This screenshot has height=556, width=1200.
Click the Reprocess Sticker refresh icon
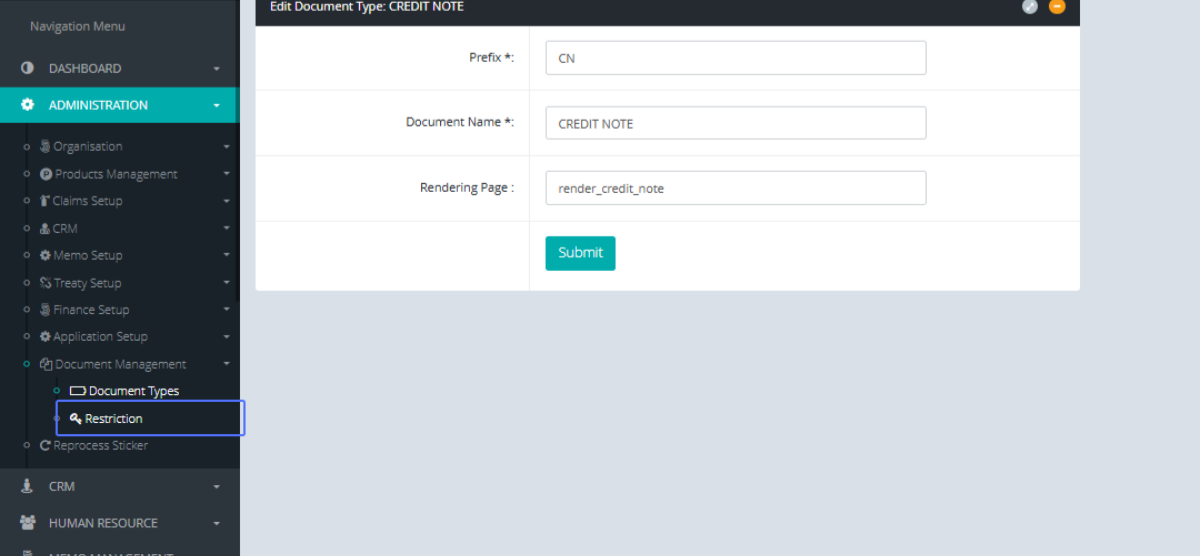coord(45,446)
